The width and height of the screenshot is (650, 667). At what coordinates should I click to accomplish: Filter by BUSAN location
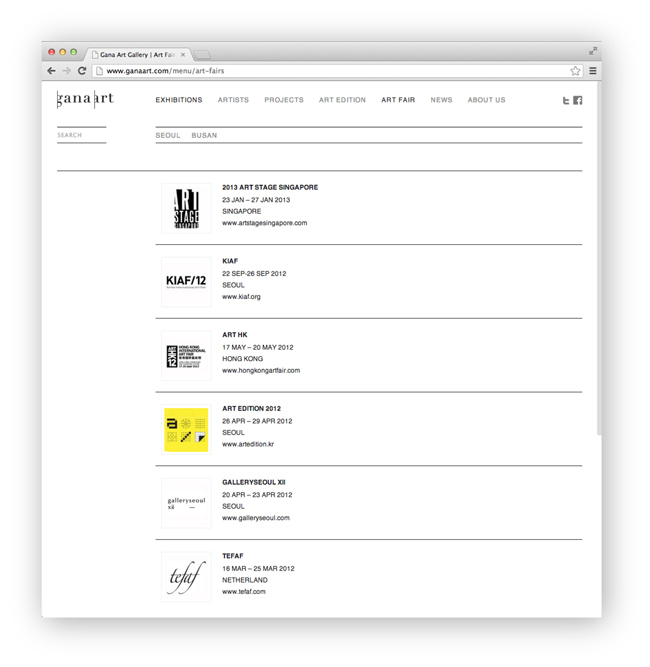pos(204,135)
